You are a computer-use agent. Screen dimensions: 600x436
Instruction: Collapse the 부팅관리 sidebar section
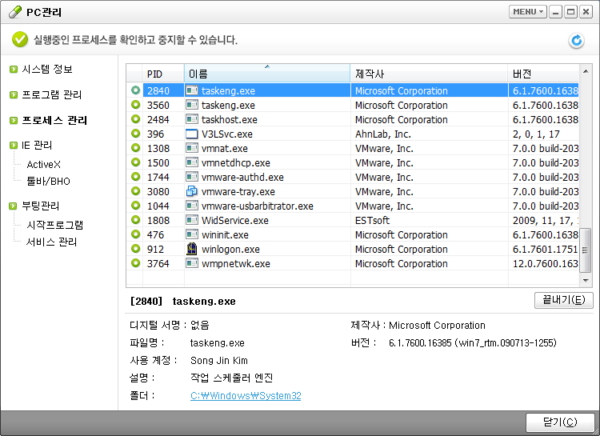13,206
